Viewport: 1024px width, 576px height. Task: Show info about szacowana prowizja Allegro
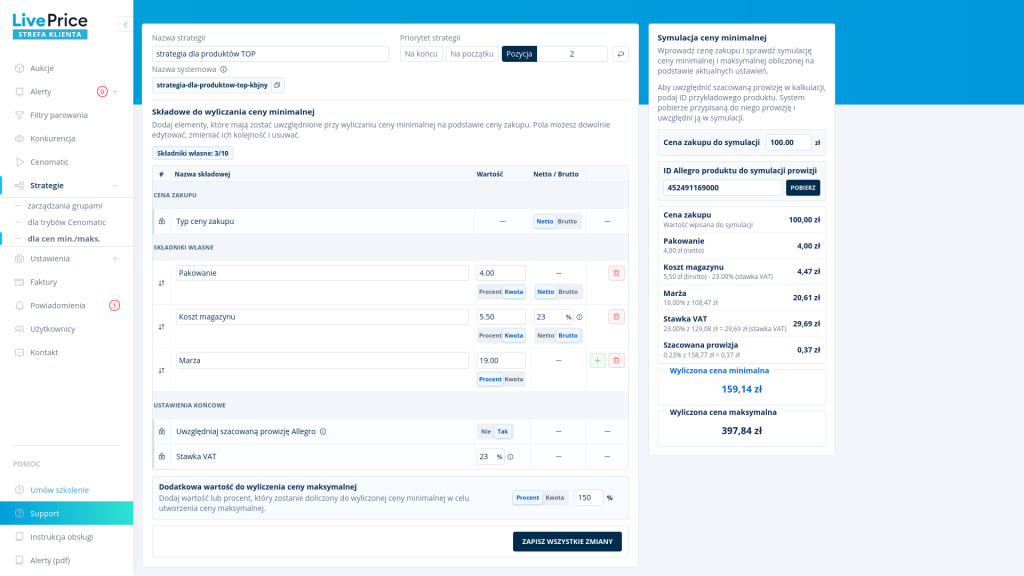(323, 432)
